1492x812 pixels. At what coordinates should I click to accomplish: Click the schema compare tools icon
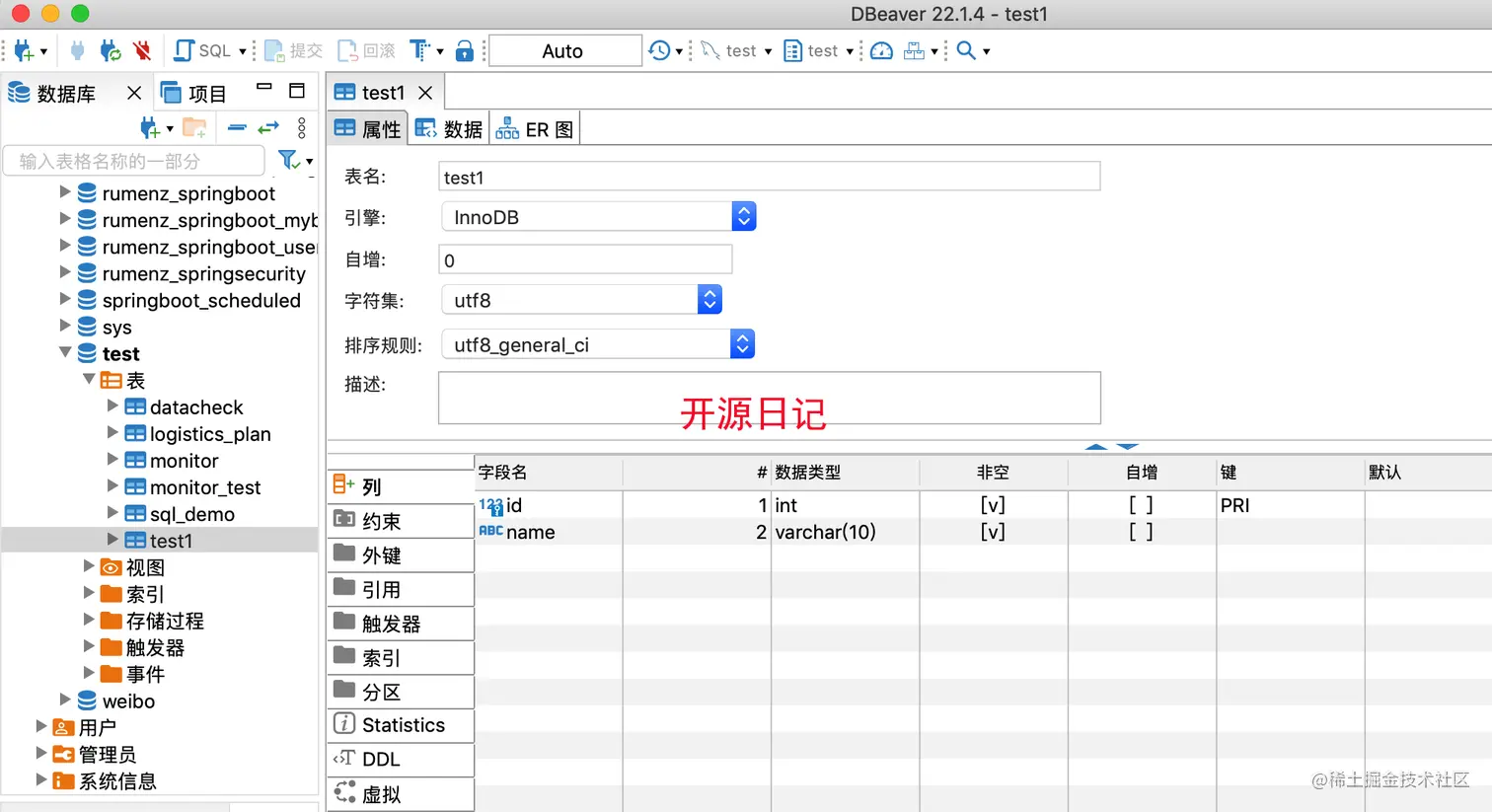915,50
